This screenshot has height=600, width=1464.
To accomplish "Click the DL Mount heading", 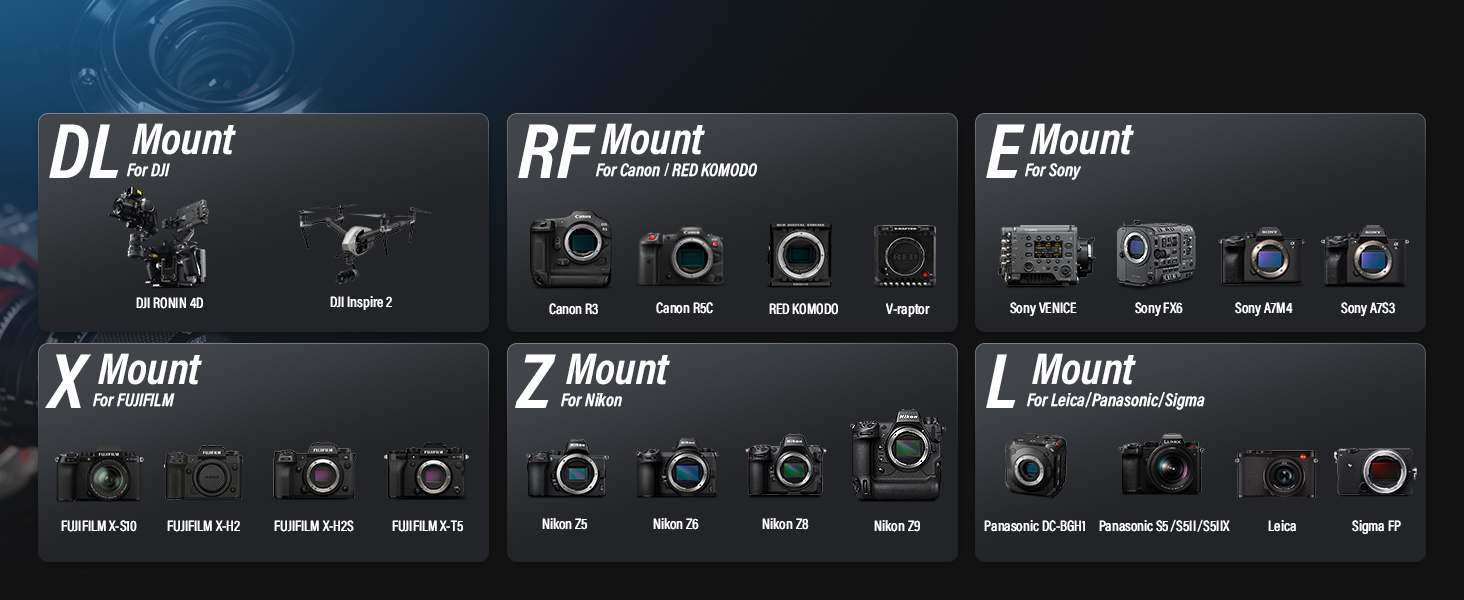I will coord(142,150).
